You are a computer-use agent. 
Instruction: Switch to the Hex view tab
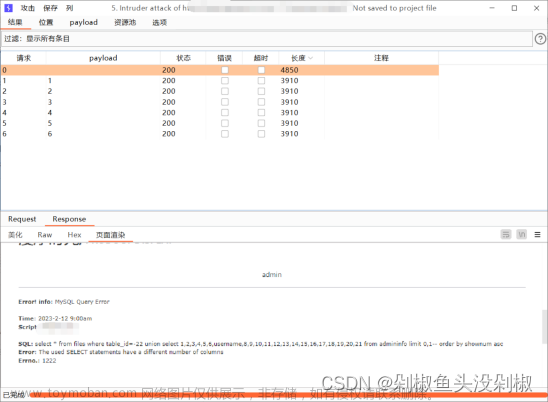(74, 235)
